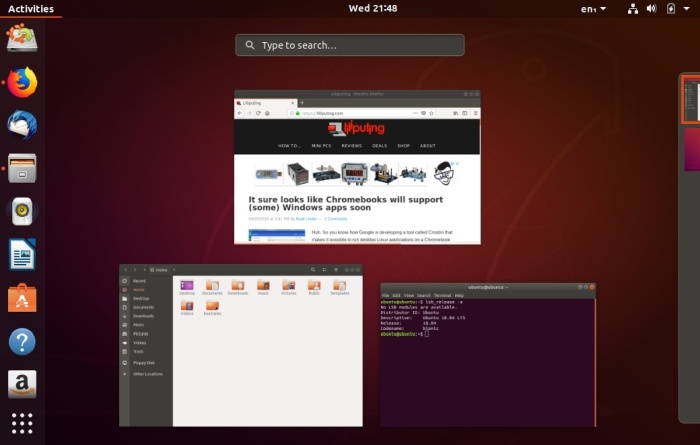Click the wired network status icon
700x445 pixels.
pos(633,8)
